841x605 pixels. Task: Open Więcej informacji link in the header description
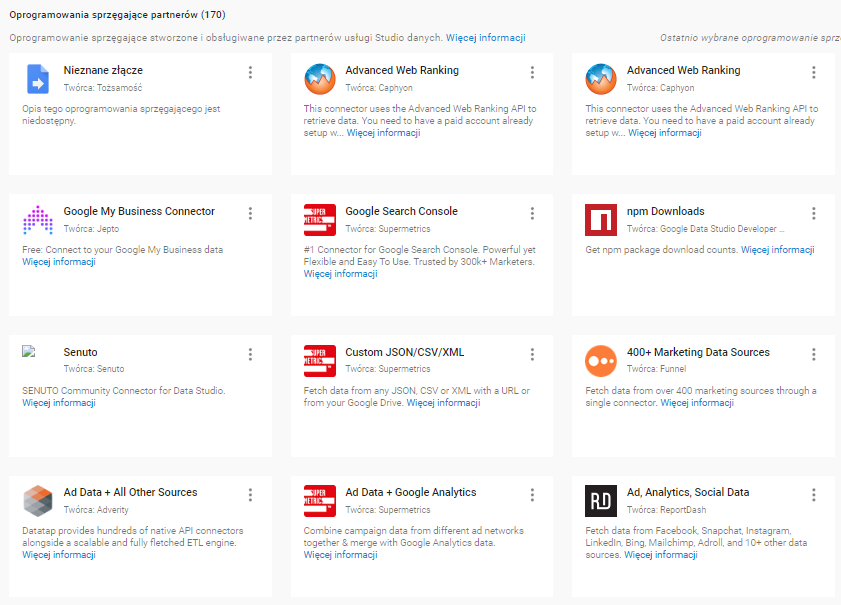click(x=485, y=38)
